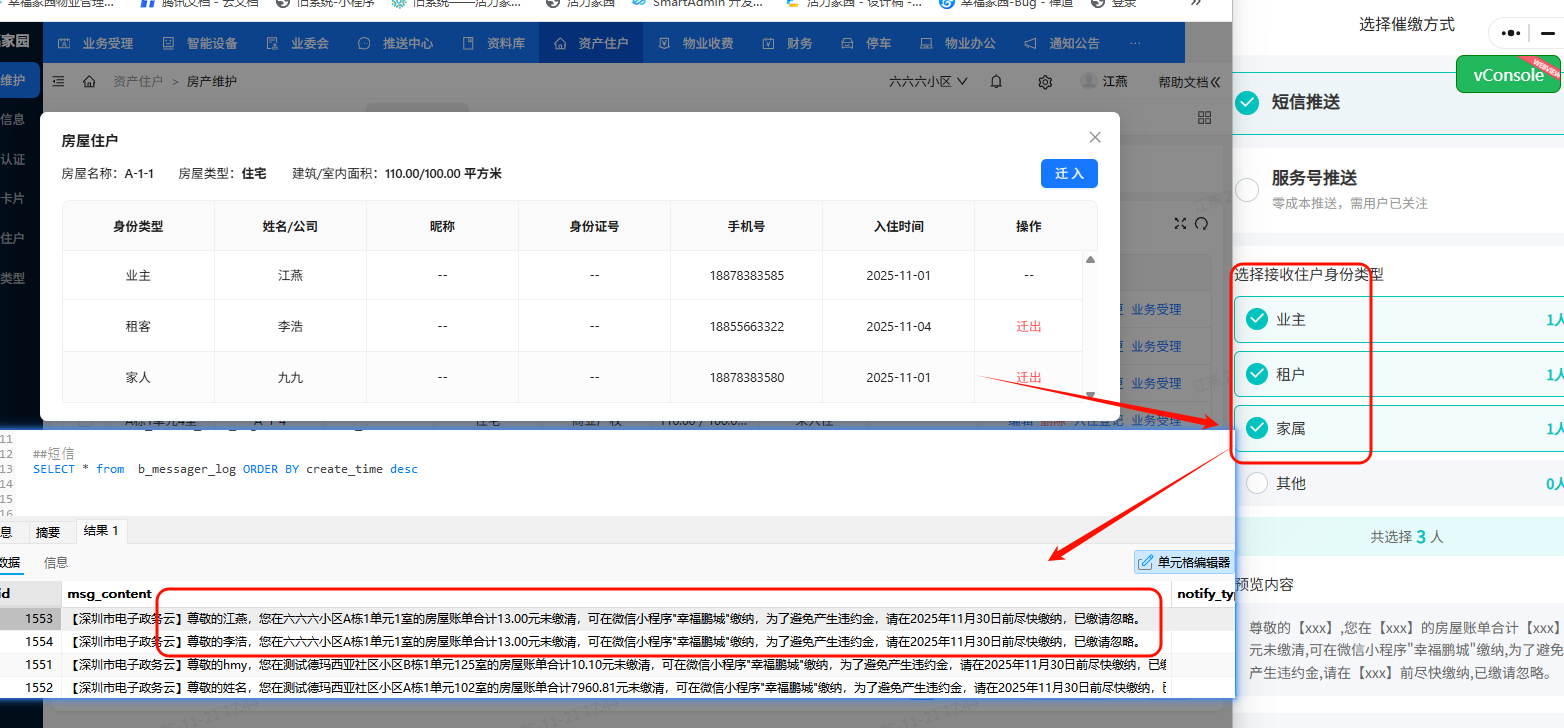The width and height of the screenshot is (1564, 728).
Task: Click the notification bell icon
Action: coord(996,82)
